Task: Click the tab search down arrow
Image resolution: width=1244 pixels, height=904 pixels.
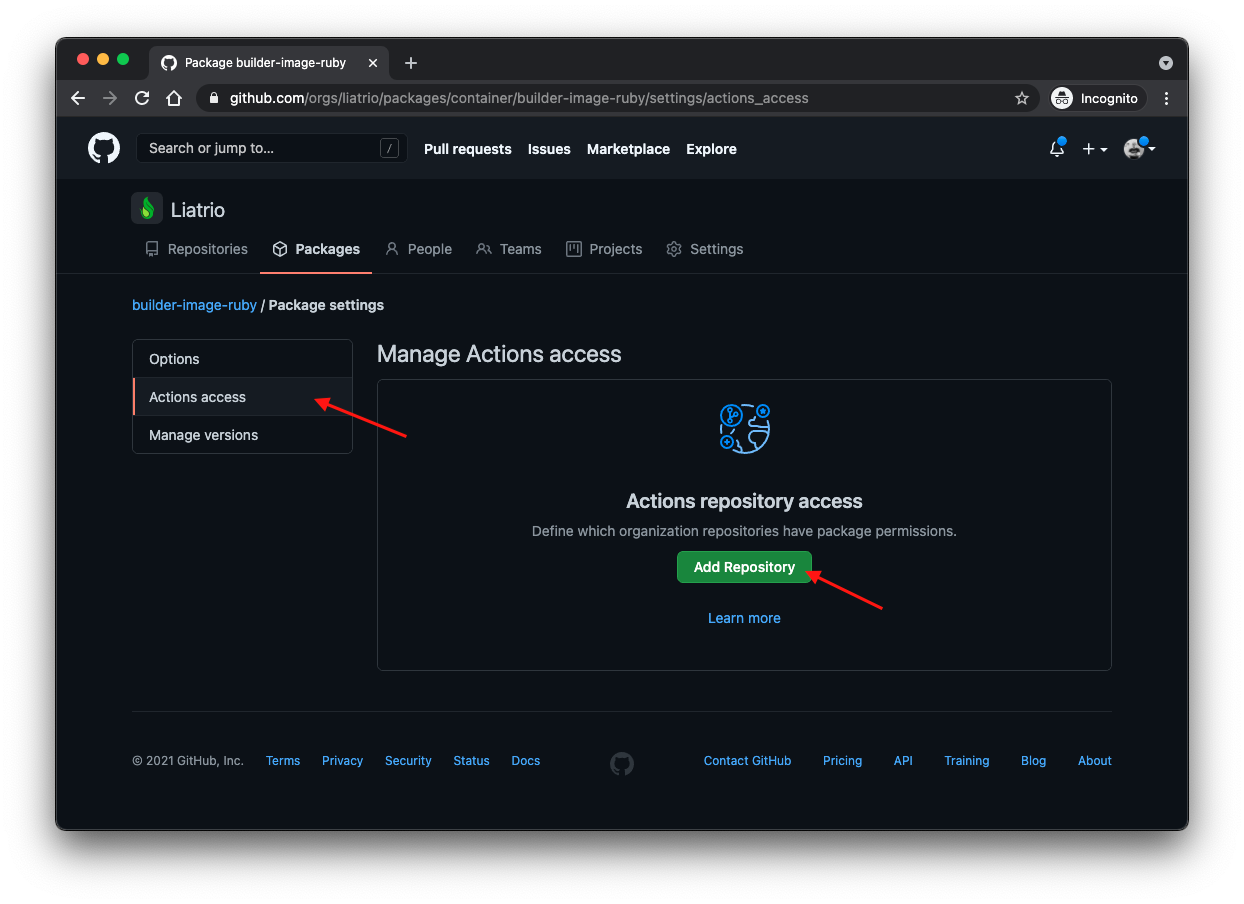Action: 1166,63
